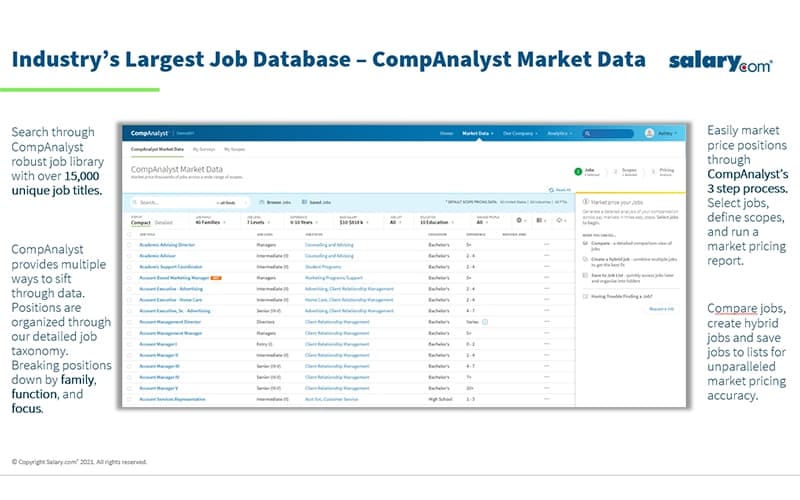Click the search magnifier in jobs search box
This screenshot has width=800, height=500.
coord(135,203)
